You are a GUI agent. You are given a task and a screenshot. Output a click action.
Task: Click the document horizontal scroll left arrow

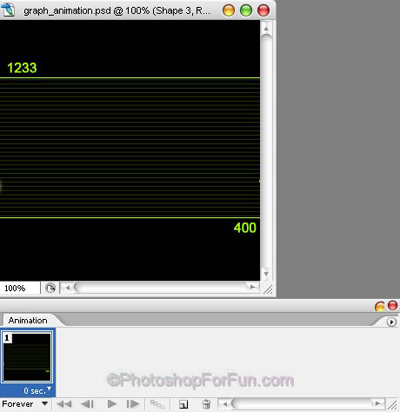[67, 287]
